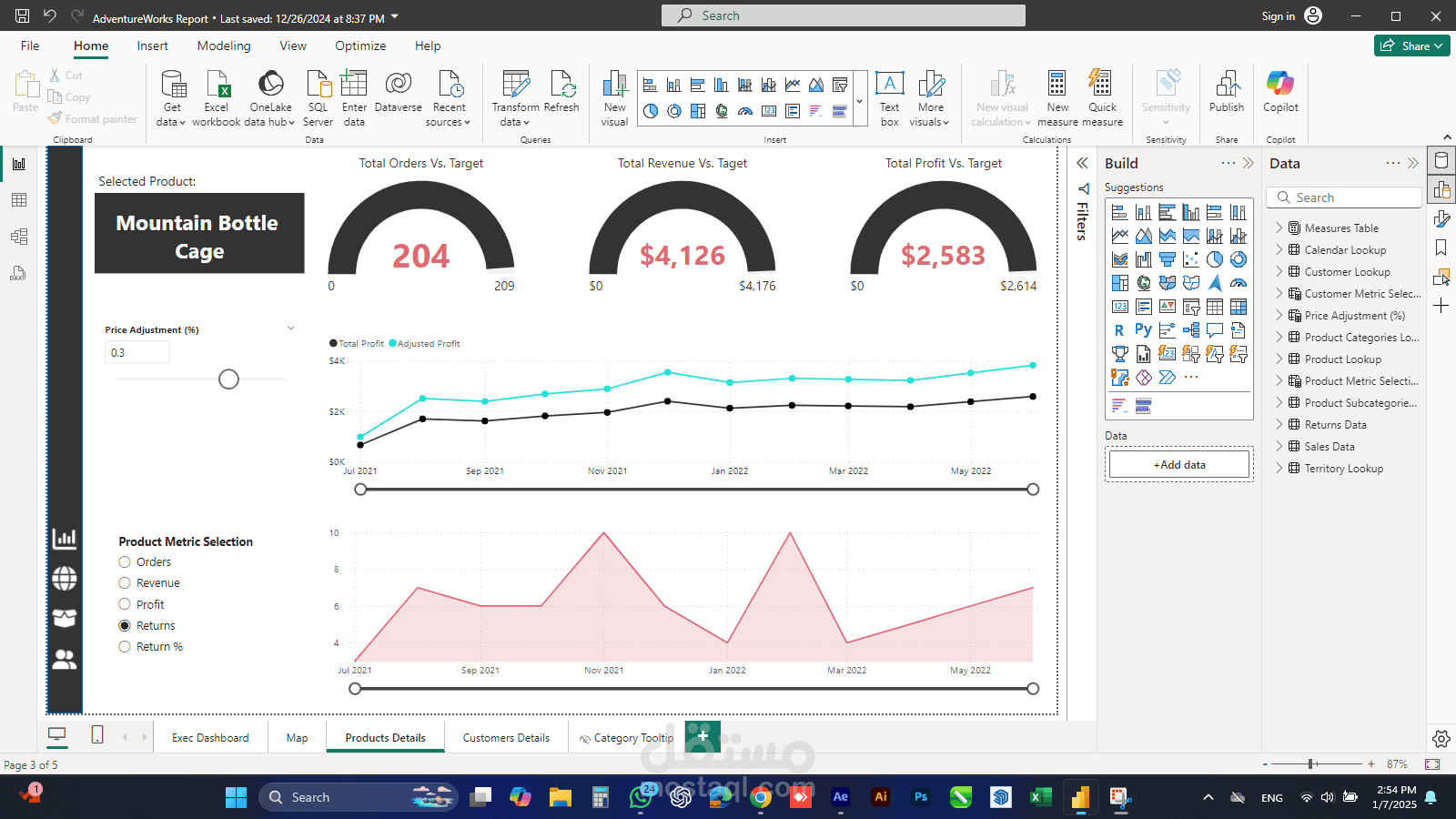Viewport: 1456px width, 819px height.
Task: Open File Explorer from the taskbar
Action: [x=560, y=797]
